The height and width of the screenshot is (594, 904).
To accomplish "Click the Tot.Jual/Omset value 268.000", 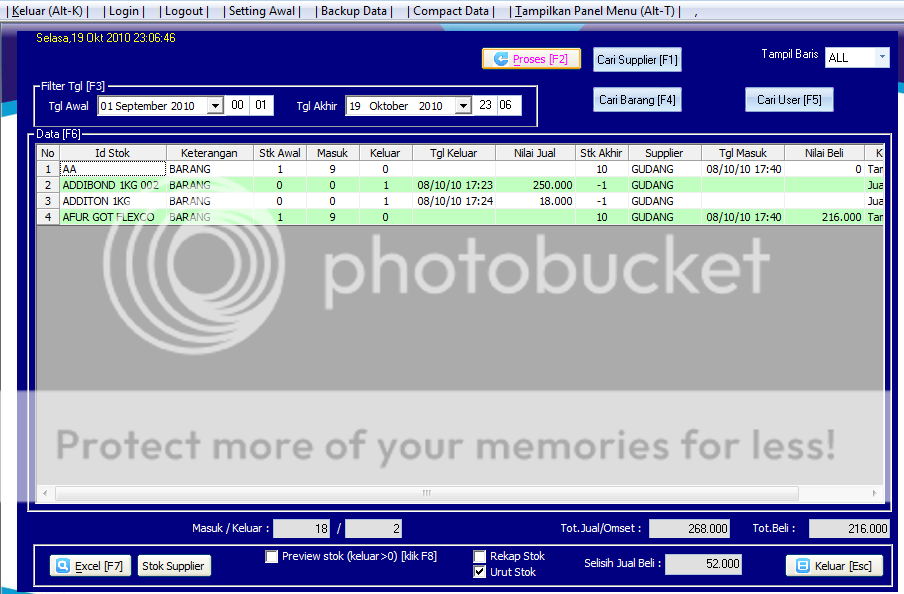I will (690, 528).
